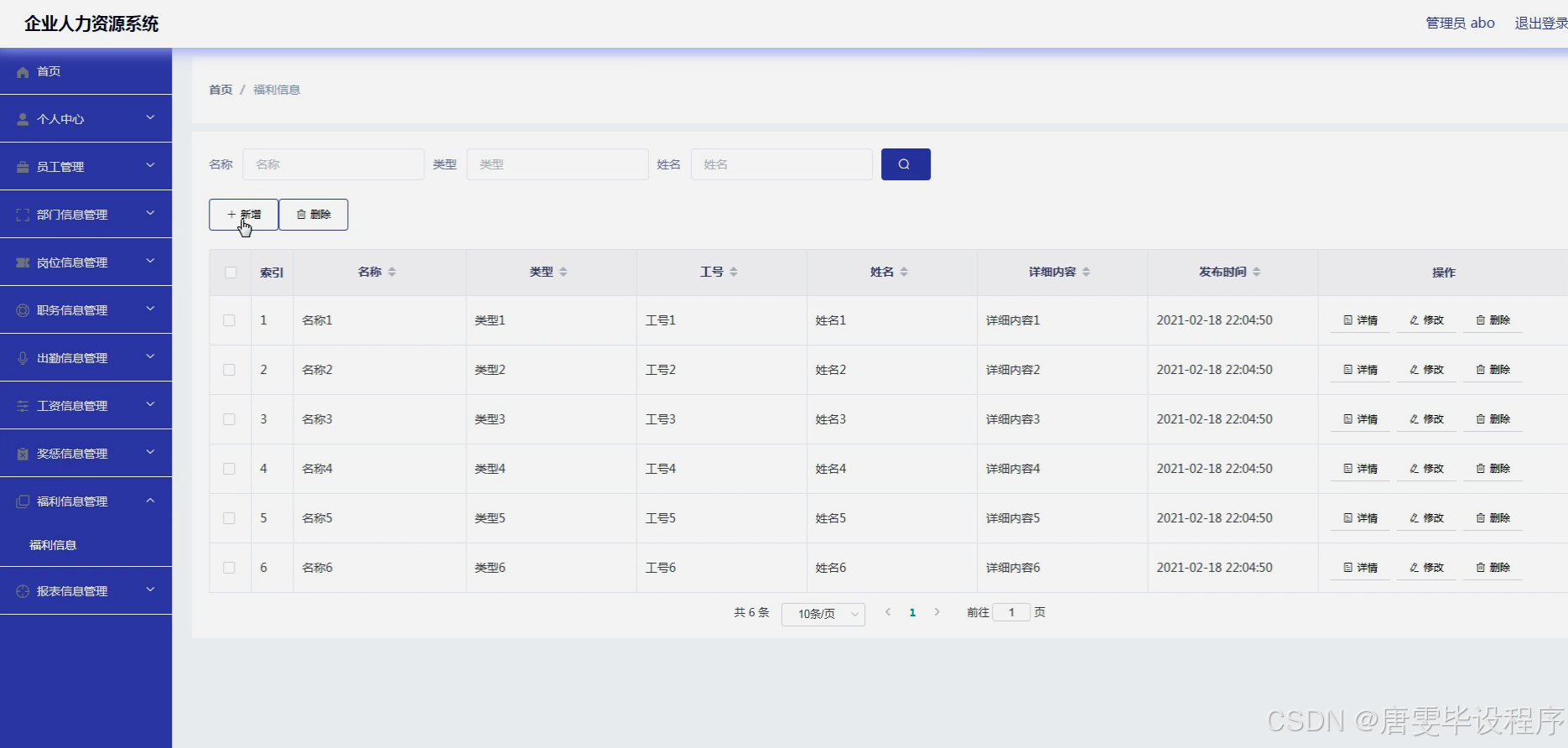
Task: Expand the 报表信息管理 menu chevron
Action: point(150,590)
